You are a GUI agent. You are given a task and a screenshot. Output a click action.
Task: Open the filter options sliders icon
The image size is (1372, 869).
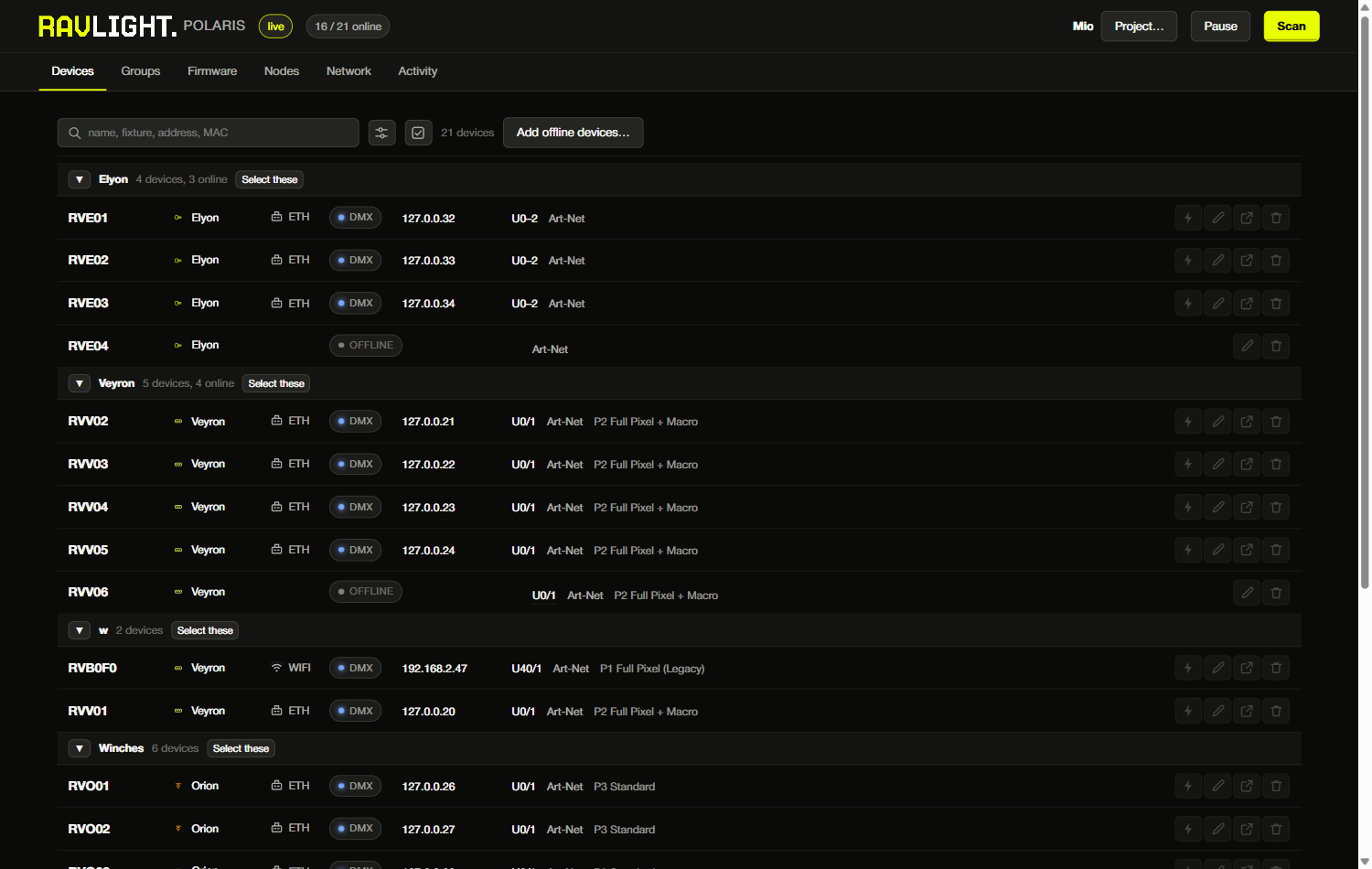[381, 133]
